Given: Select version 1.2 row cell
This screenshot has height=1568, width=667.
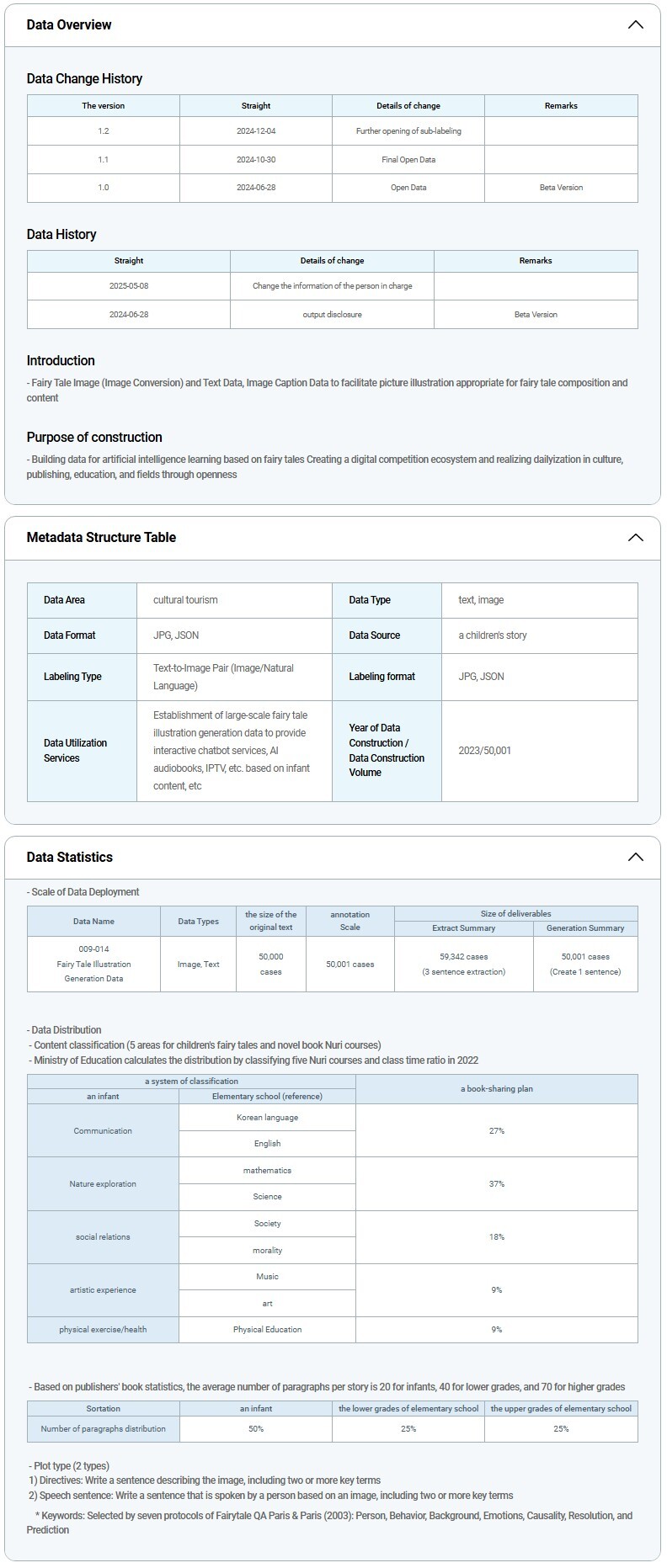Looking at the screenshot, I should coord(103,131).
